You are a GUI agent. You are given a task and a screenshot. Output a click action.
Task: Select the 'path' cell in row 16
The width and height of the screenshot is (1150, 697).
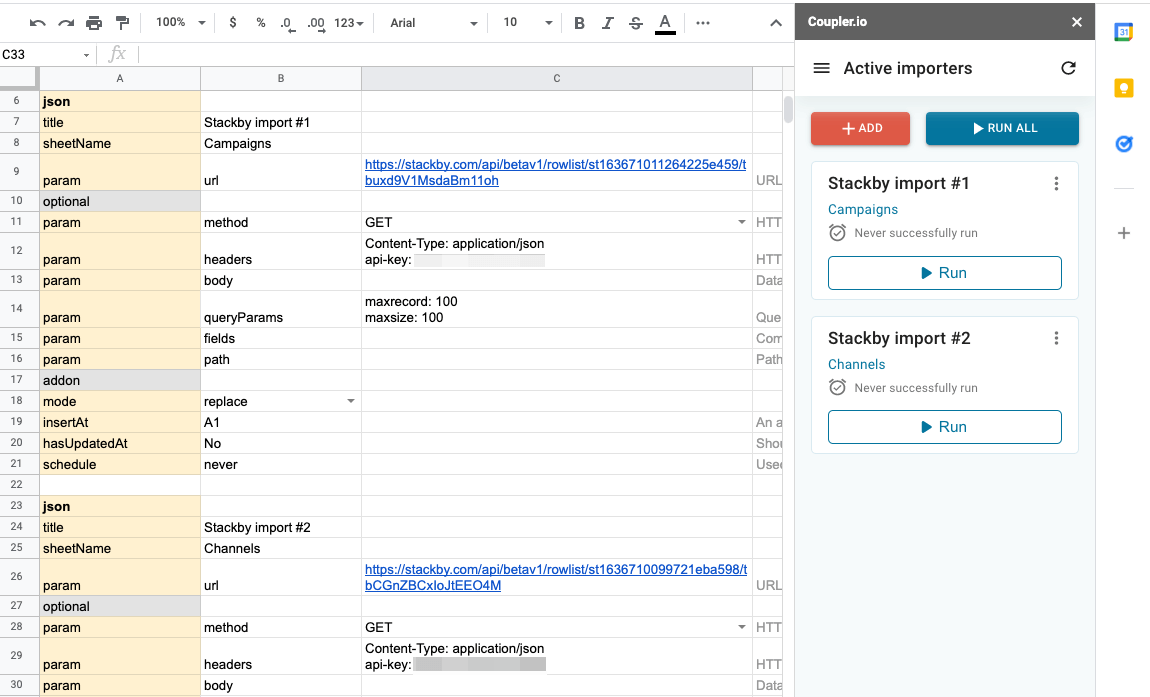click(281, 360)
